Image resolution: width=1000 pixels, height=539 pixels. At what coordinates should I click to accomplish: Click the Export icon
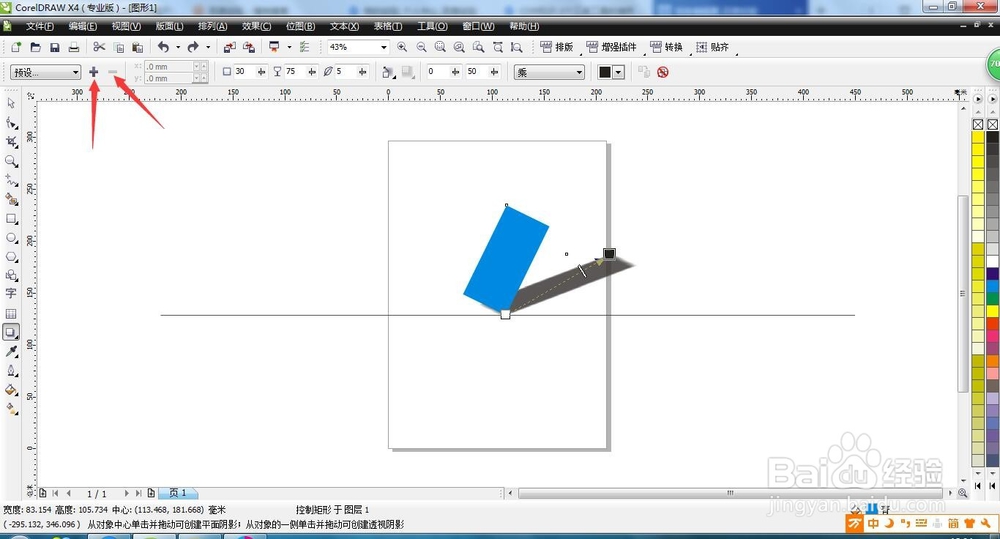point(249,47)
